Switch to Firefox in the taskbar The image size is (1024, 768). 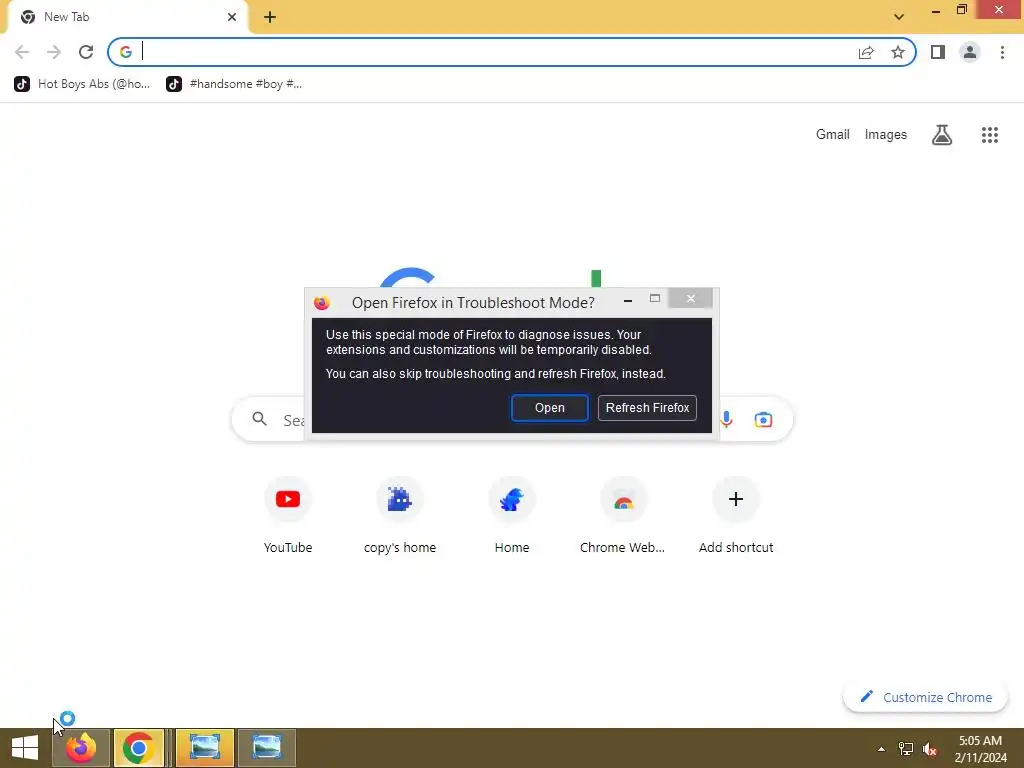[x=80, y=748]
